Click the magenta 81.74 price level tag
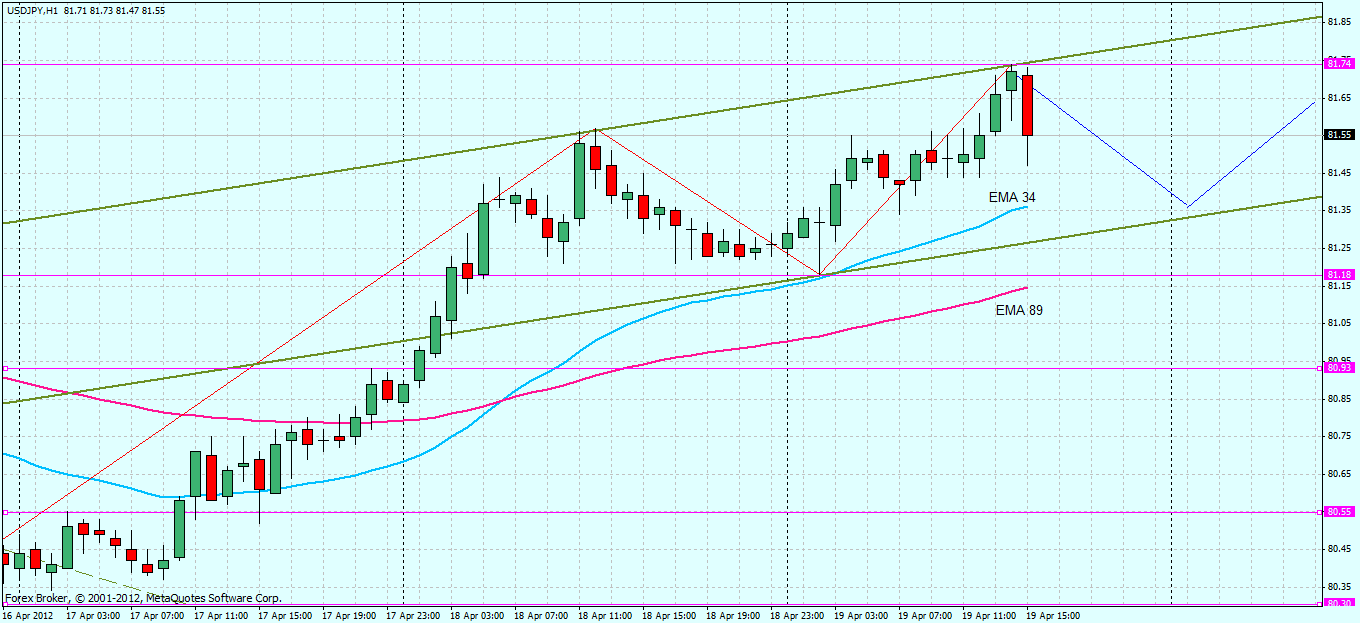This screenshot has height=623, width=1360. [x=1340, y=63]
